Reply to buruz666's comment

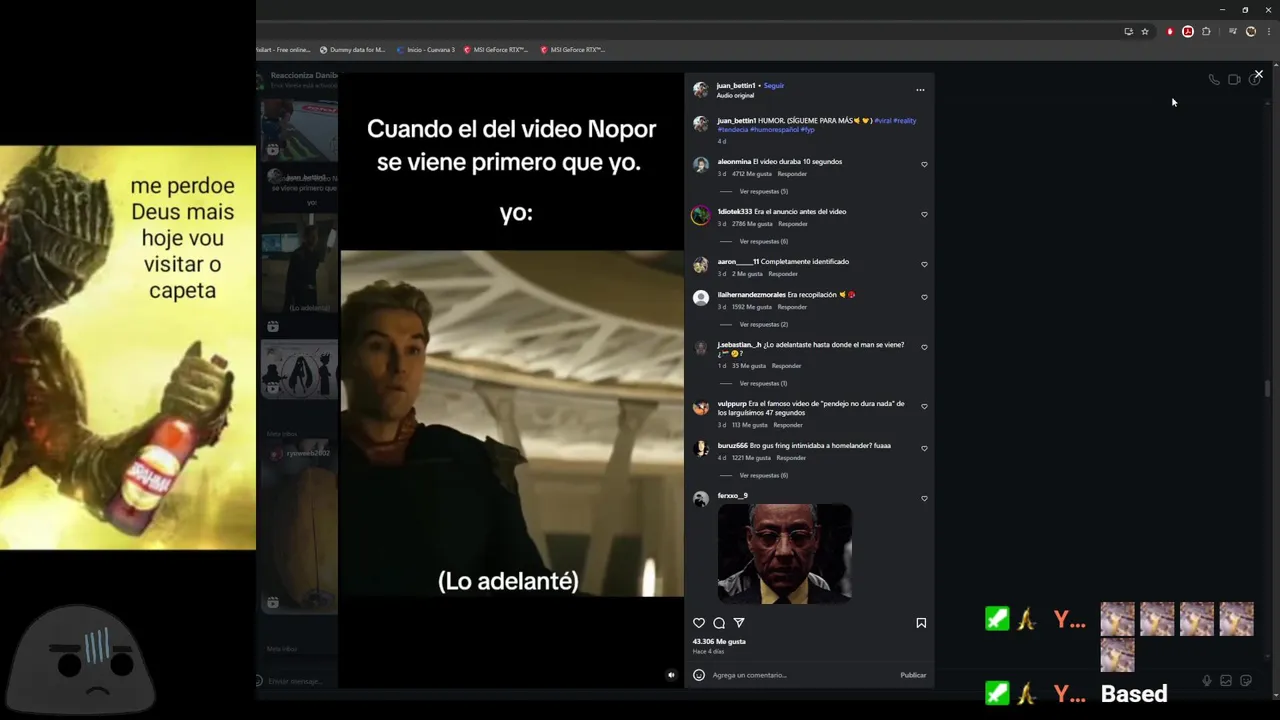[x=791, y=458]
